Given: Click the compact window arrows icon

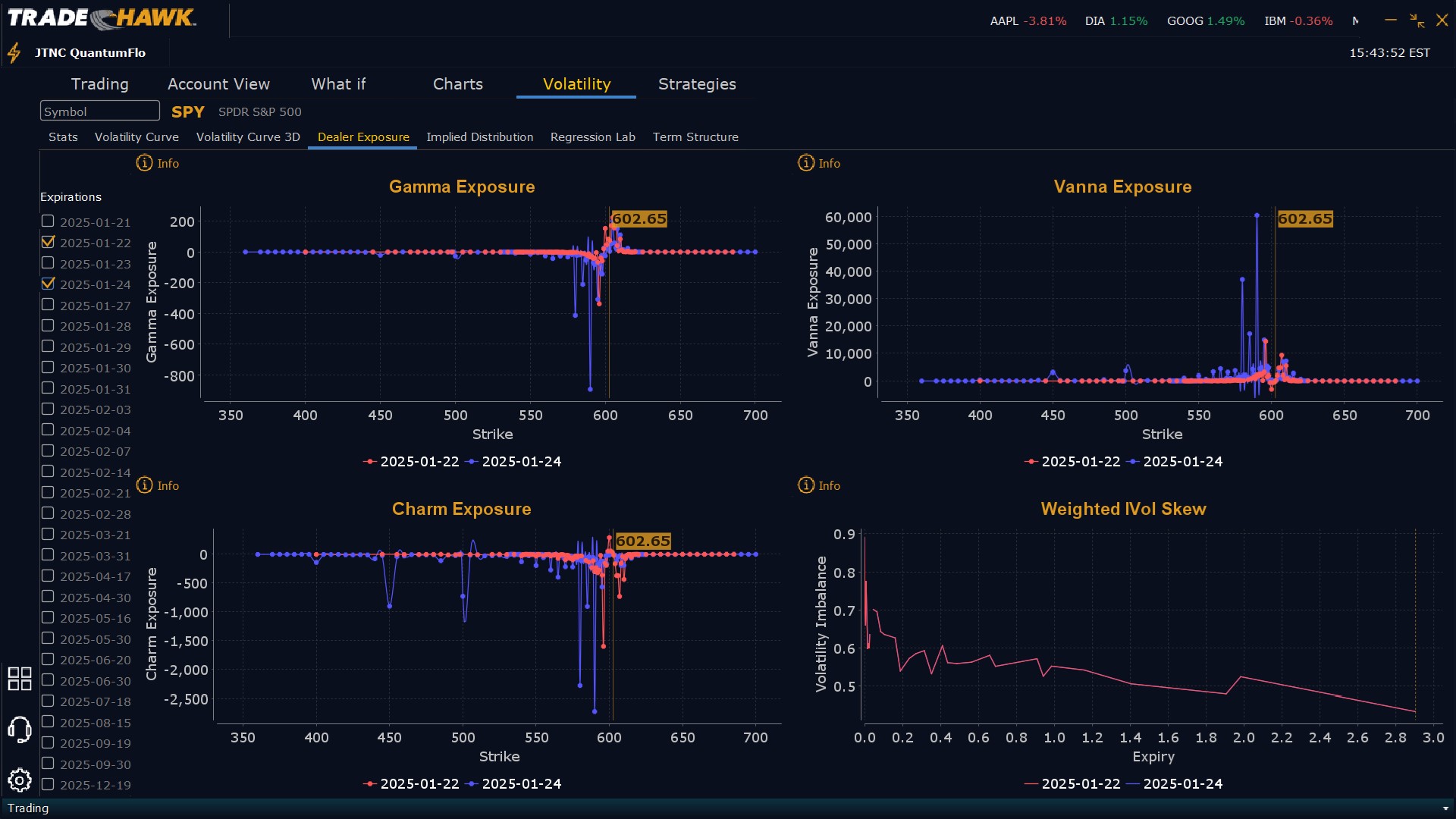Looking at the screenshot, I should [x=1417, y=20].
